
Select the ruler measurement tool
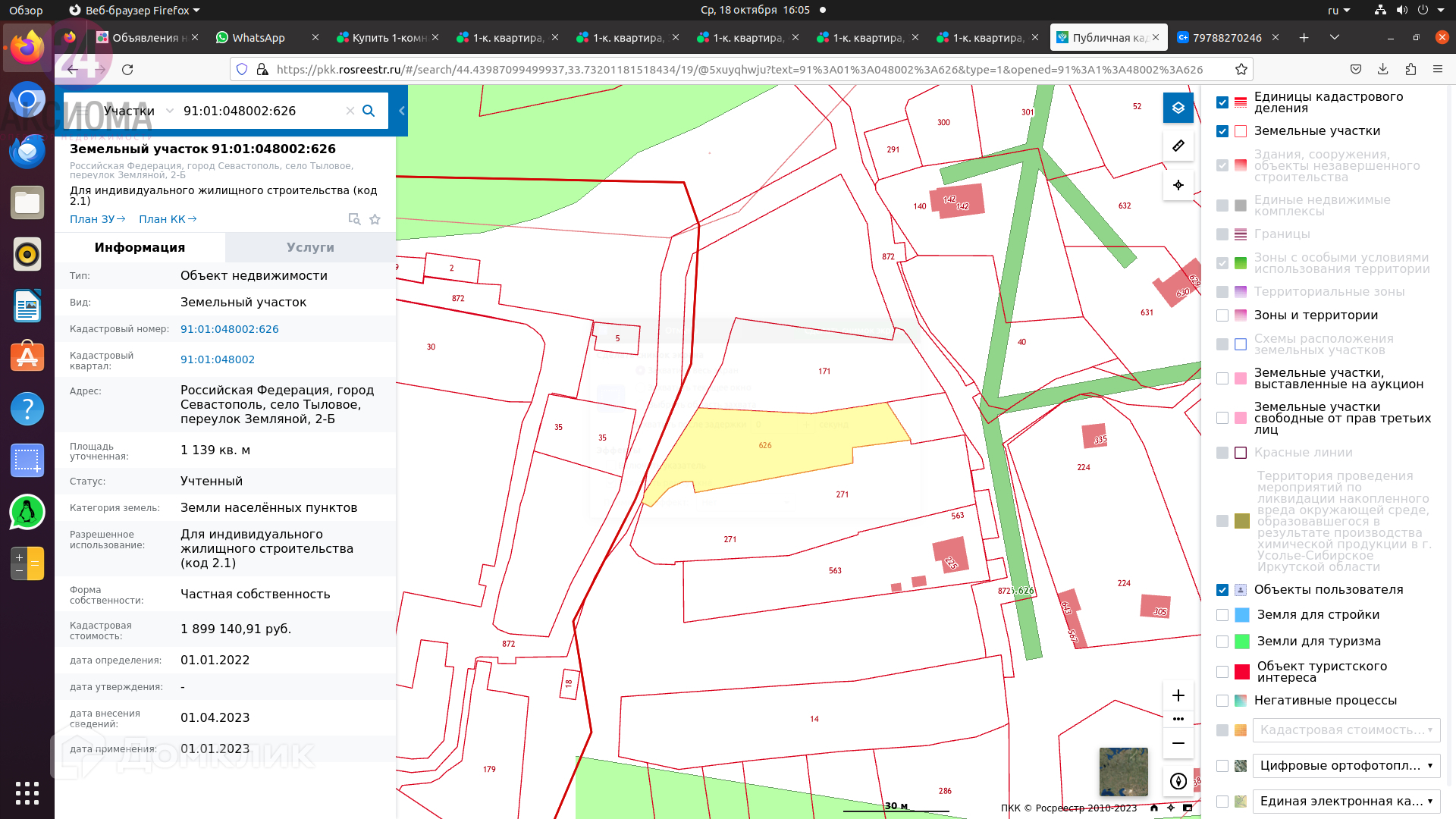1178,146
